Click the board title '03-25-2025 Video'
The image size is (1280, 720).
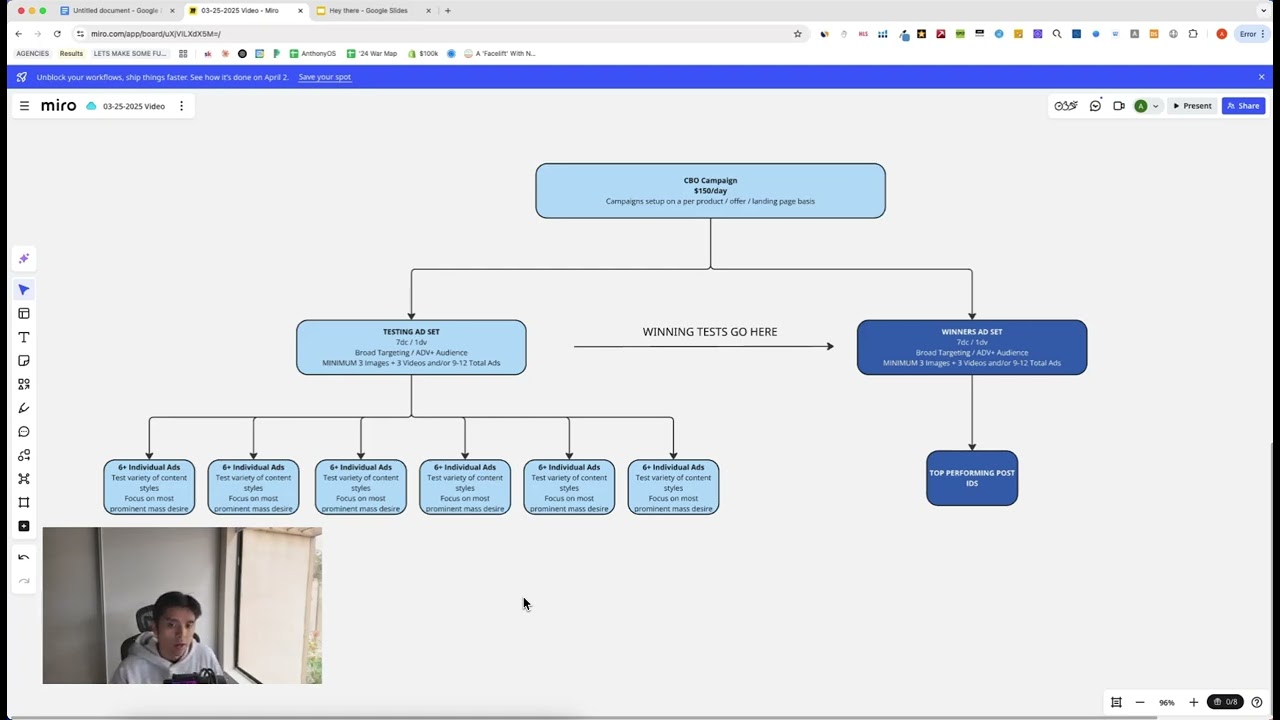tap(134, 106)
